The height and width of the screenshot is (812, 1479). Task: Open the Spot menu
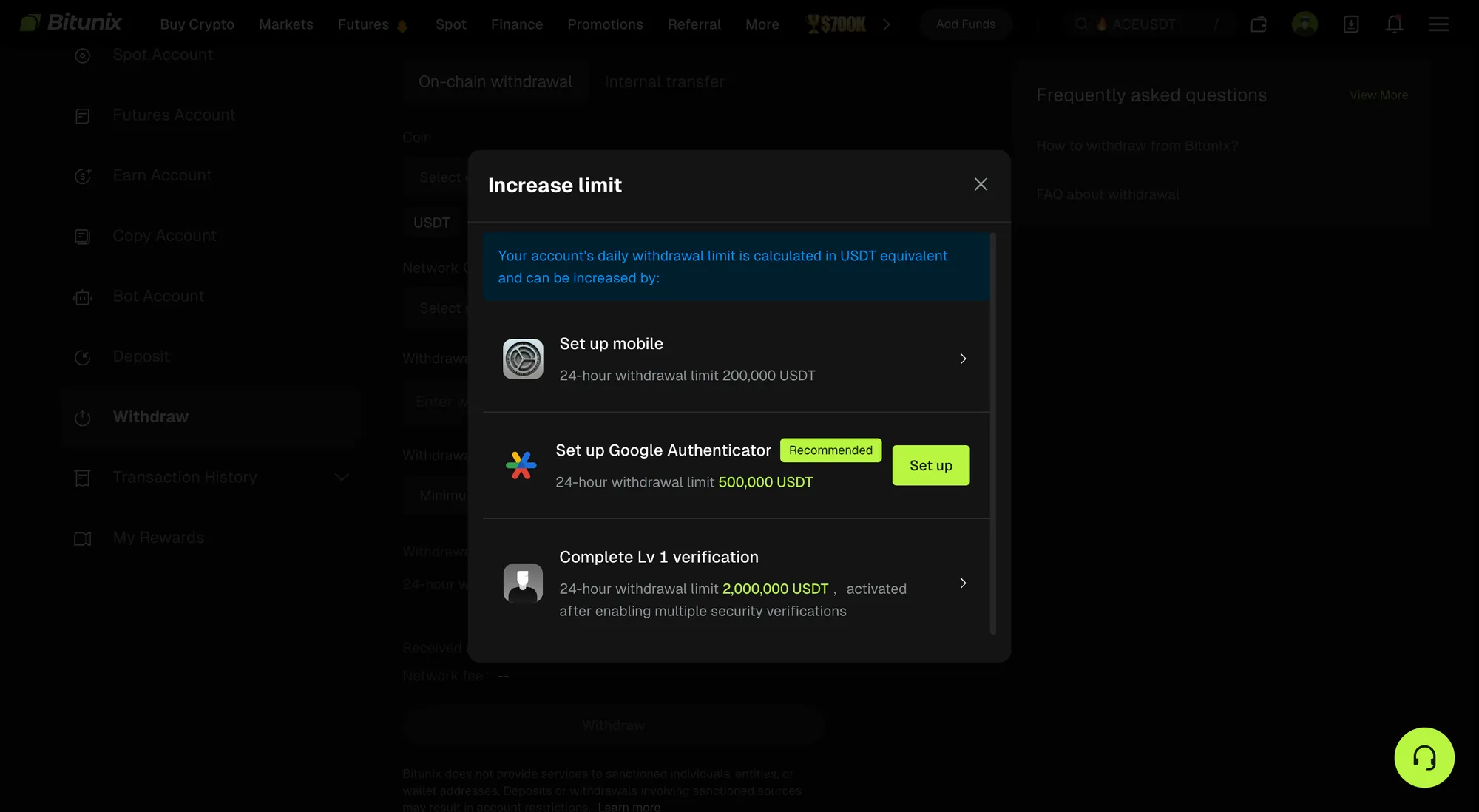point(451,24)
